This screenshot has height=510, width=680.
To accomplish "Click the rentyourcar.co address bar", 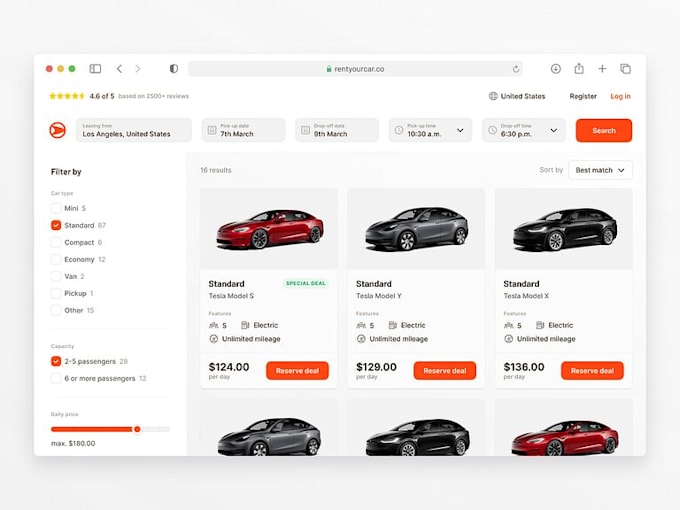I will click(355, 69).
